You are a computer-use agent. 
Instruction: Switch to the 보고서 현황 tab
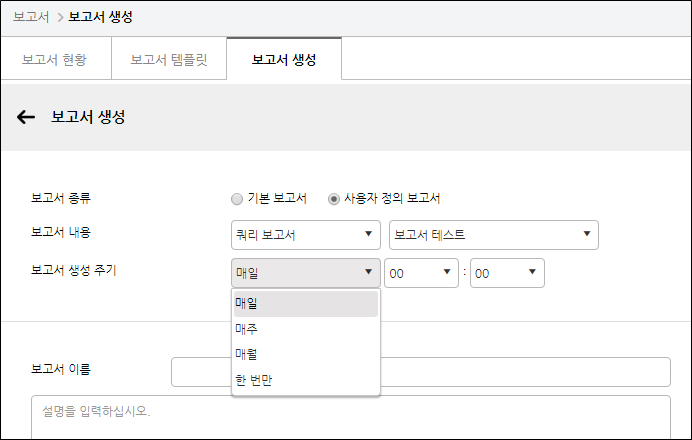[x=55, y=59]
